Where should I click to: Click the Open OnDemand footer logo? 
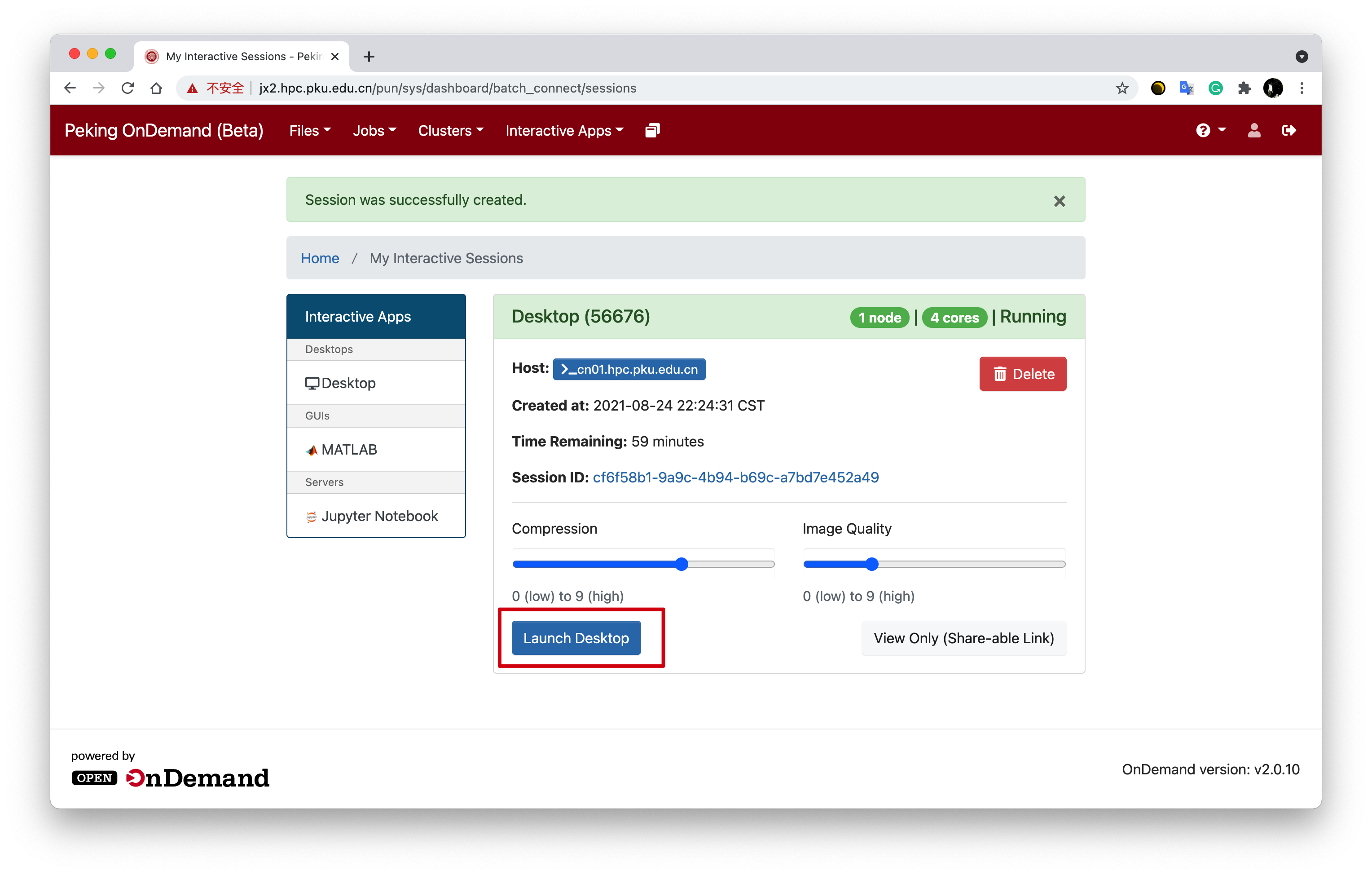pyautogui.click(x=170, y=778)
